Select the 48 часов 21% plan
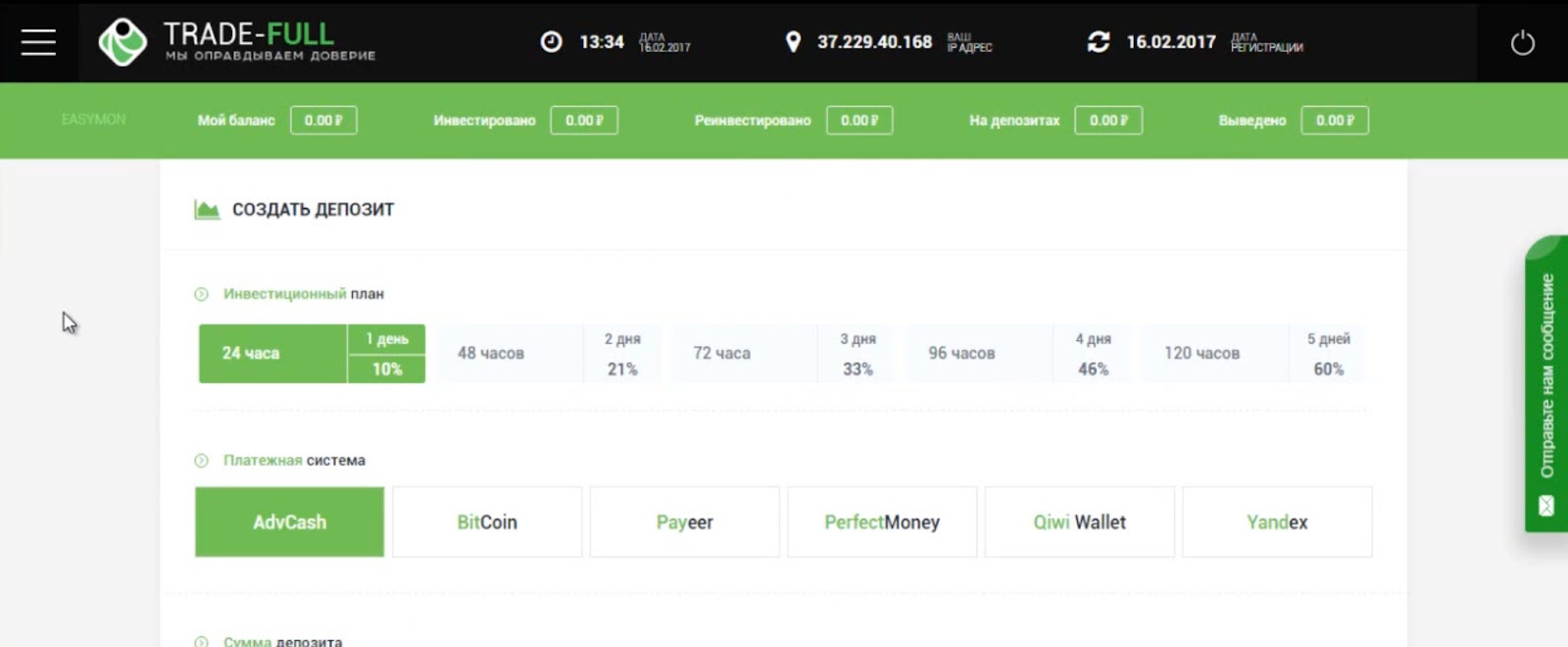The width and height of the screenshot is (1568, 647). coord(549,354)
